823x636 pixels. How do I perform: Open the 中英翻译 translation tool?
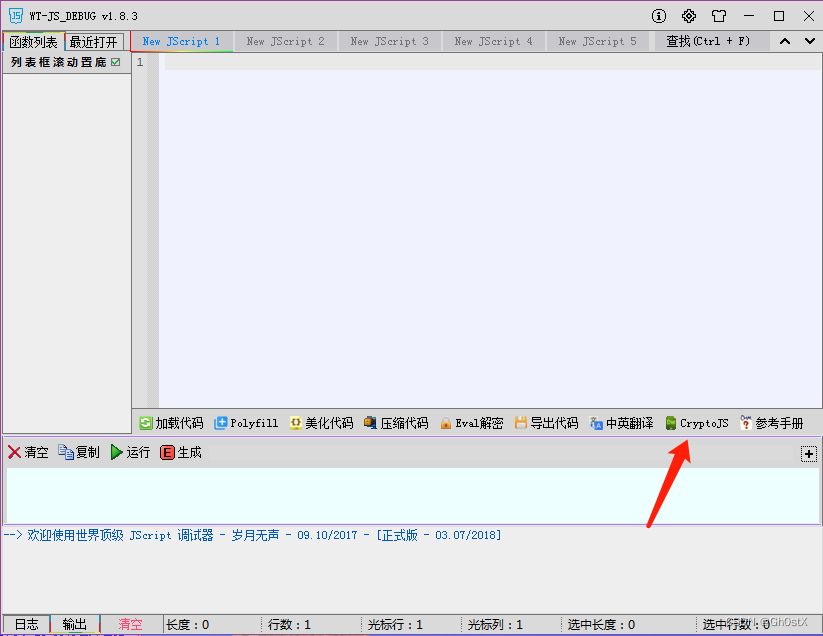621,423
